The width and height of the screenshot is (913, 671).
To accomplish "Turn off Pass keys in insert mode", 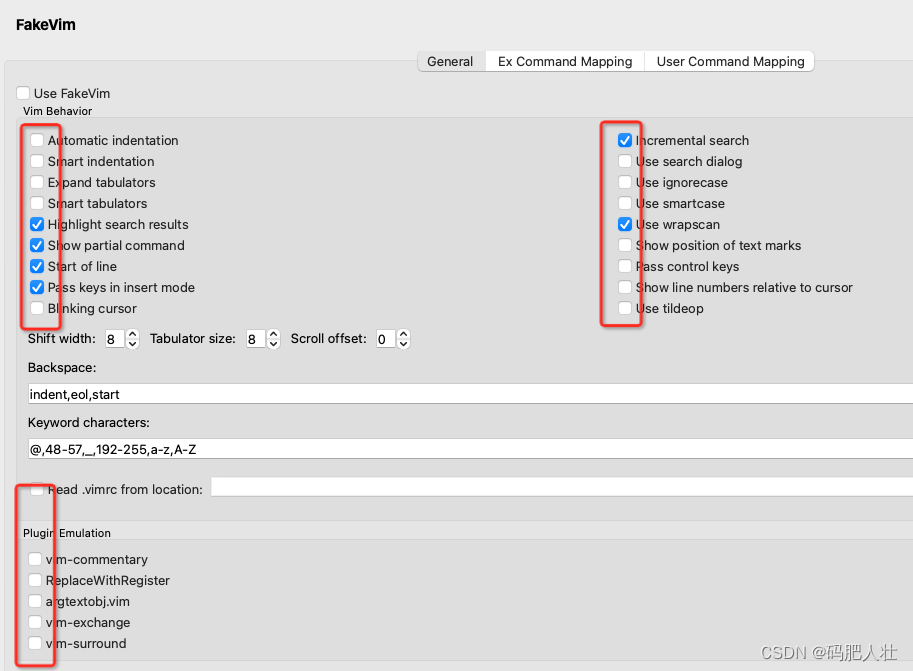I will pyautogui.click(x=37, y=287).
